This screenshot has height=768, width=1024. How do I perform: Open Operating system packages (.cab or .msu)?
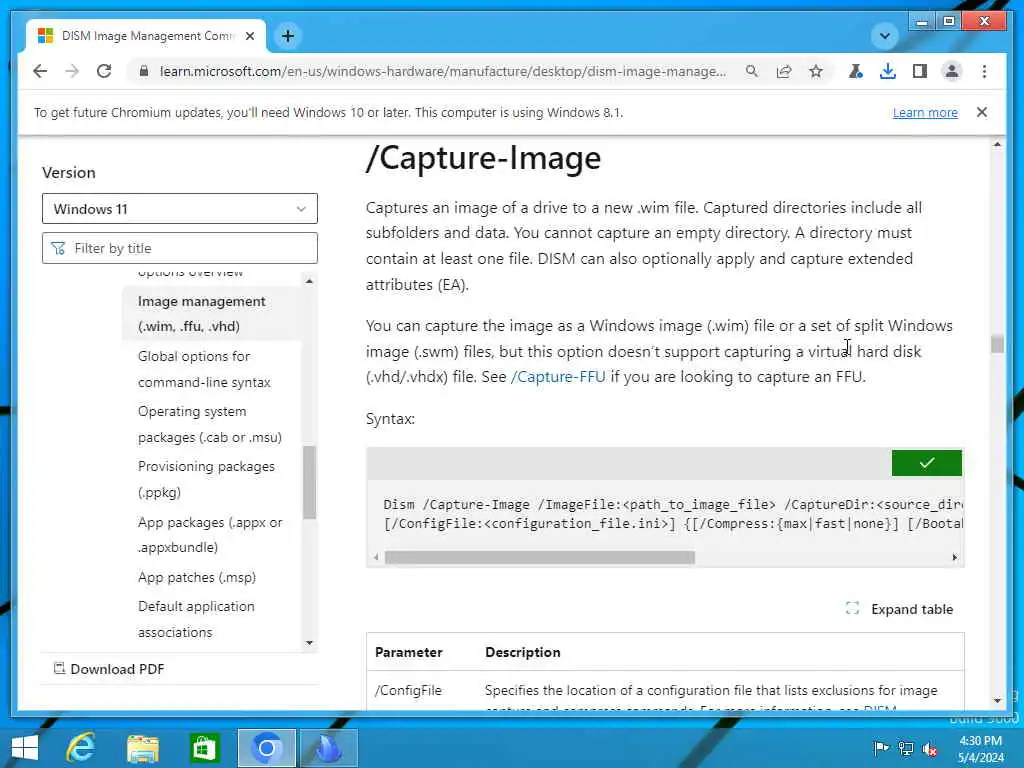[210, 424]
